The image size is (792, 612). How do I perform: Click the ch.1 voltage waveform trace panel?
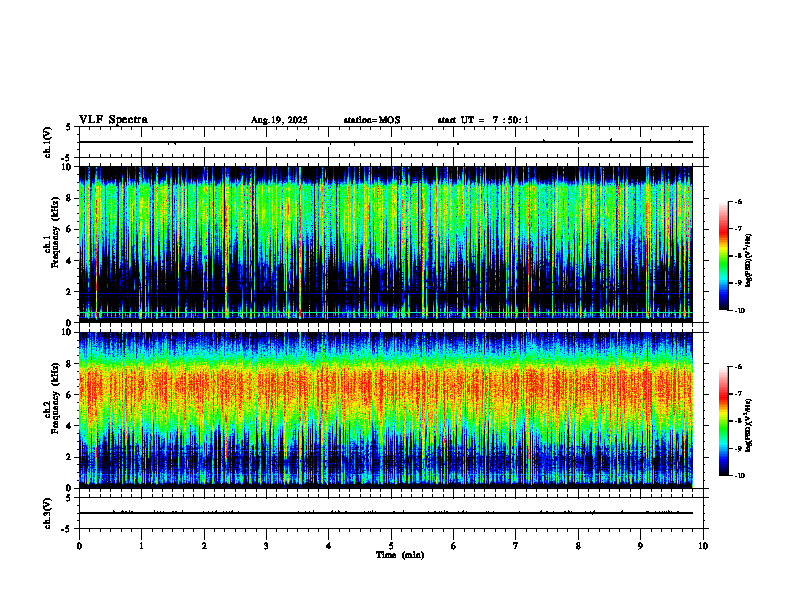pyautogui.click(x=391, y=142)
